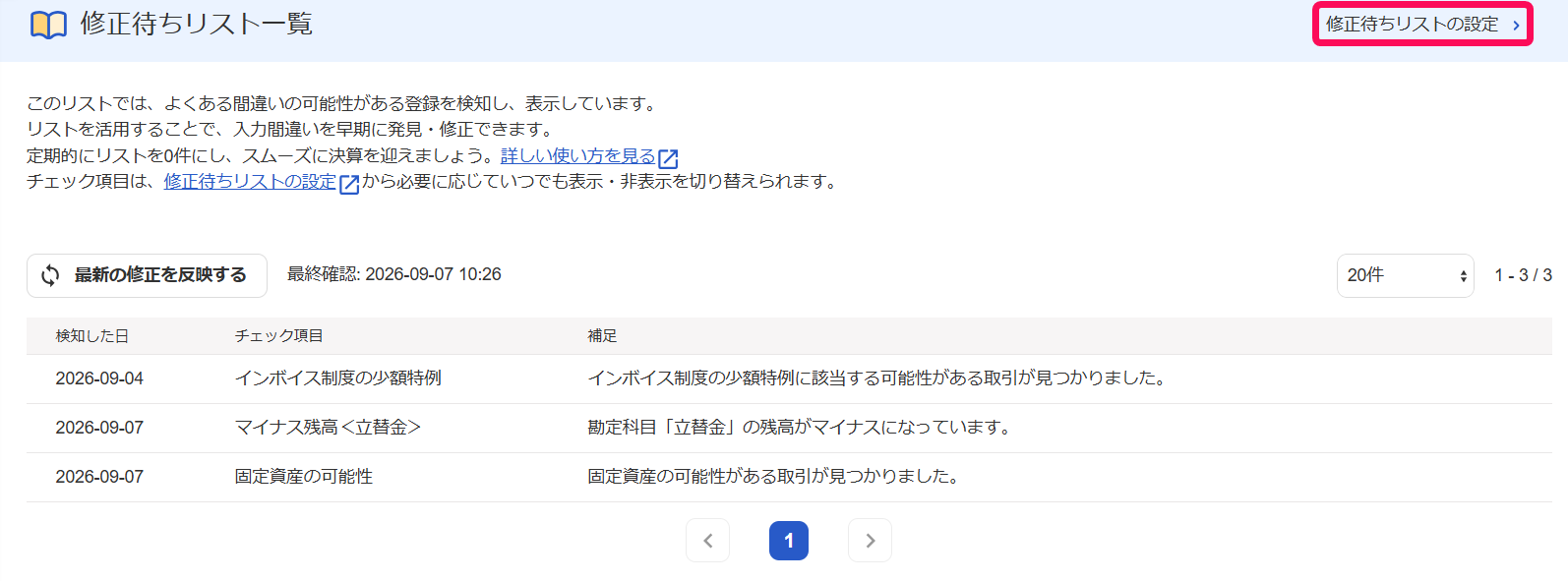Screen dimensions: 1568x581
Task: Click the 1 - 3 / 3 count text
Action: tap(1523, 275)
